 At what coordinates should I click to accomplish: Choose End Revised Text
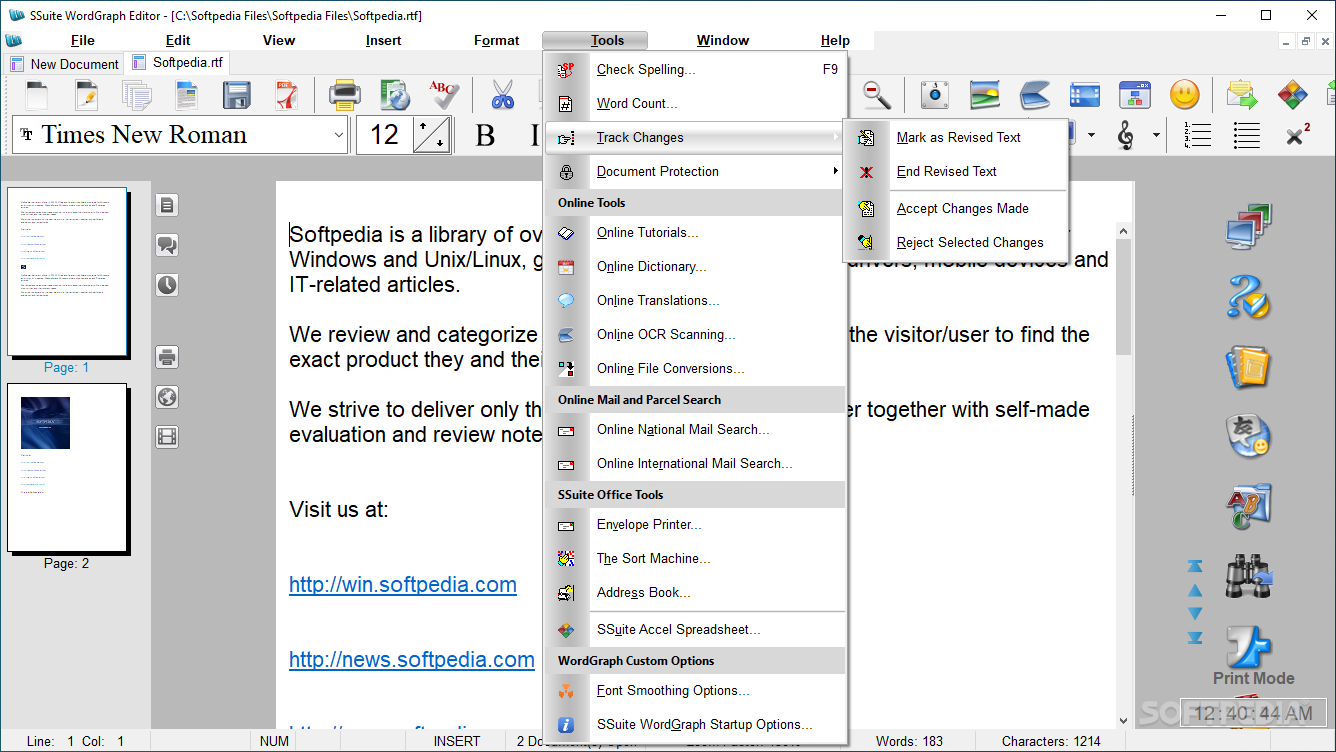[x=957, y=171]
